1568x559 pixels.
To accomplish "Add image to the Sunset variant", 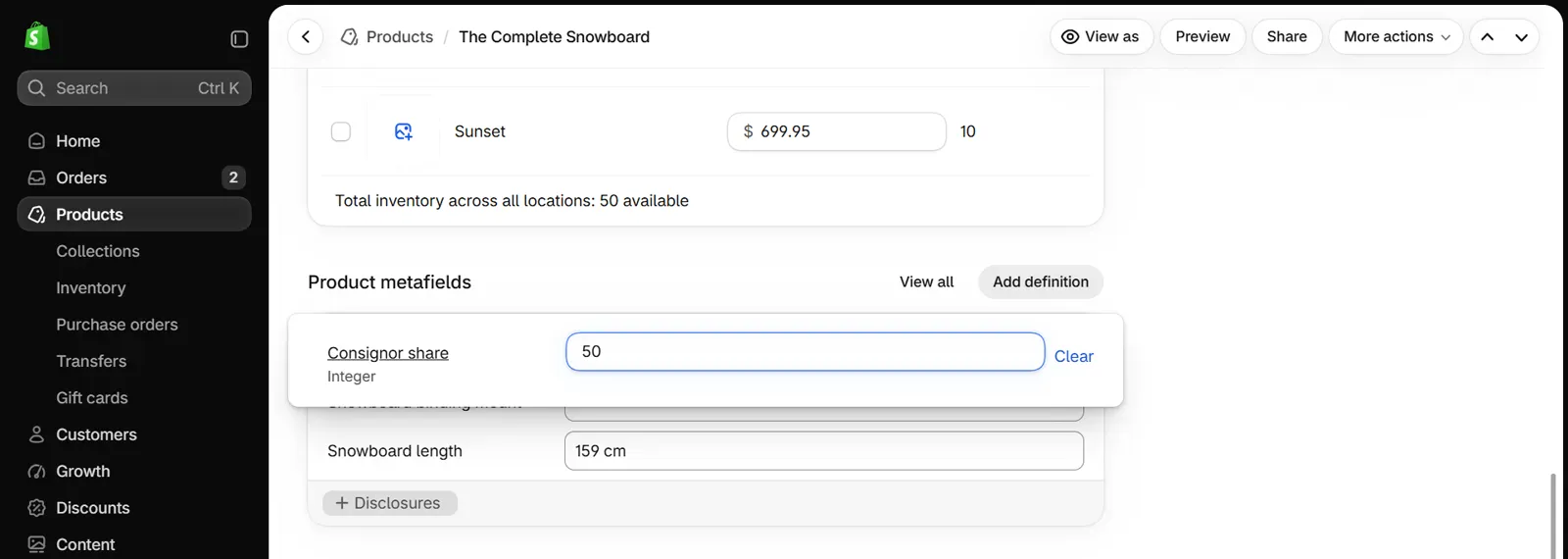I will click(x=404, y=131).
